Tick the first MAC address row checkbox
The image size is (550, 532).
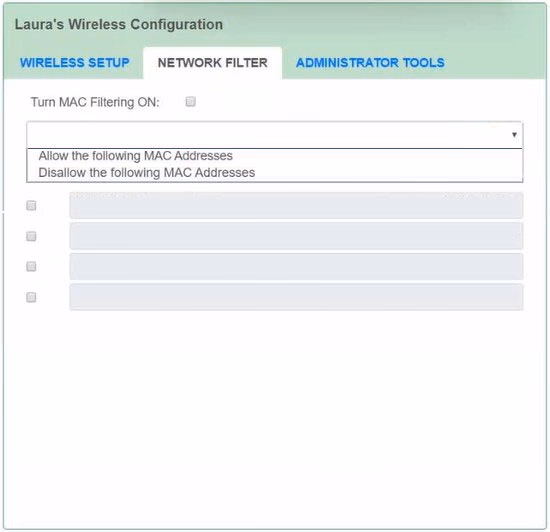pyautogui.click(x=31, y=206)
